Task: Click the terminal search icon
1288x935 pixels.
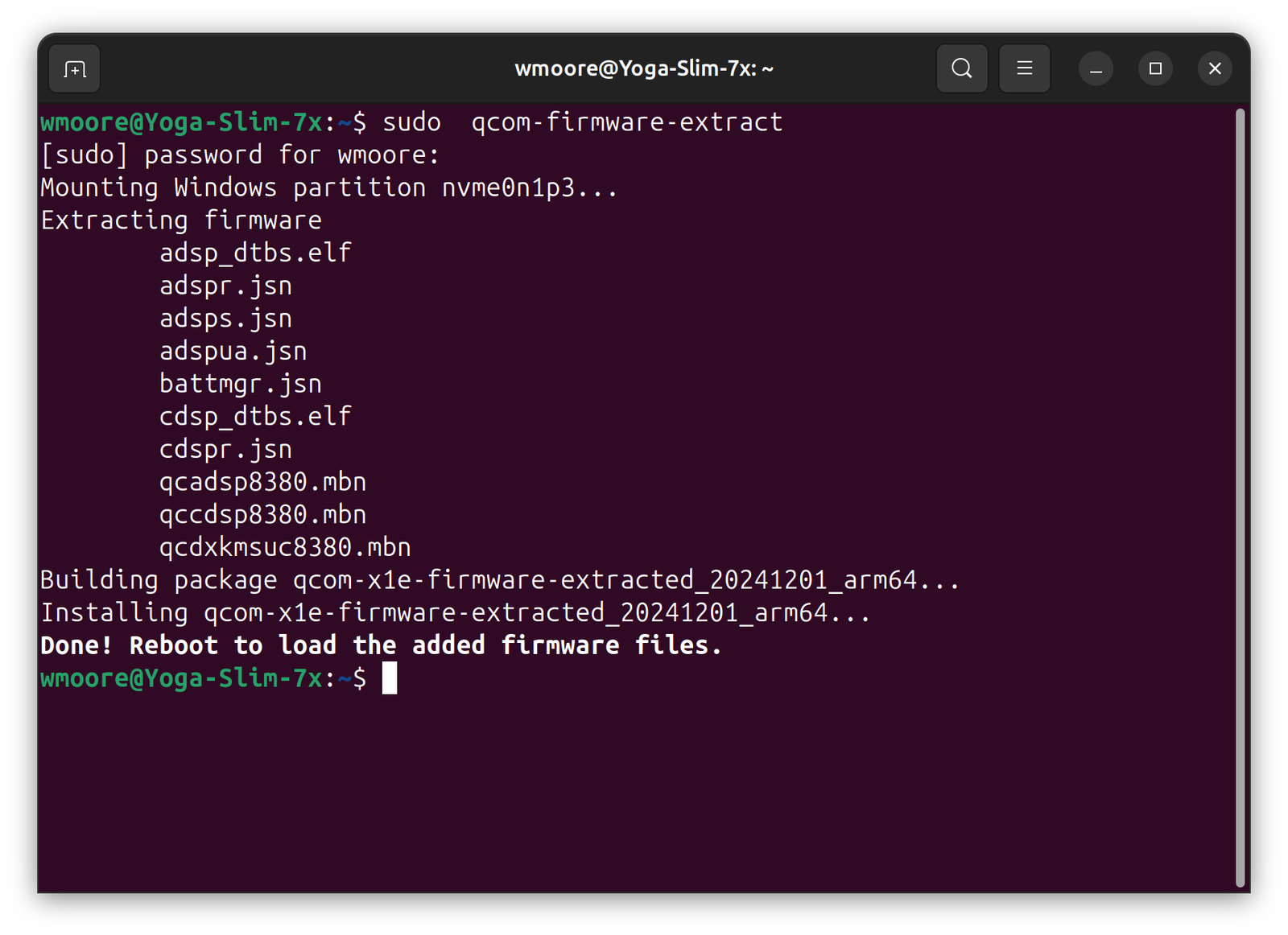Action: [x=962, y=69]
